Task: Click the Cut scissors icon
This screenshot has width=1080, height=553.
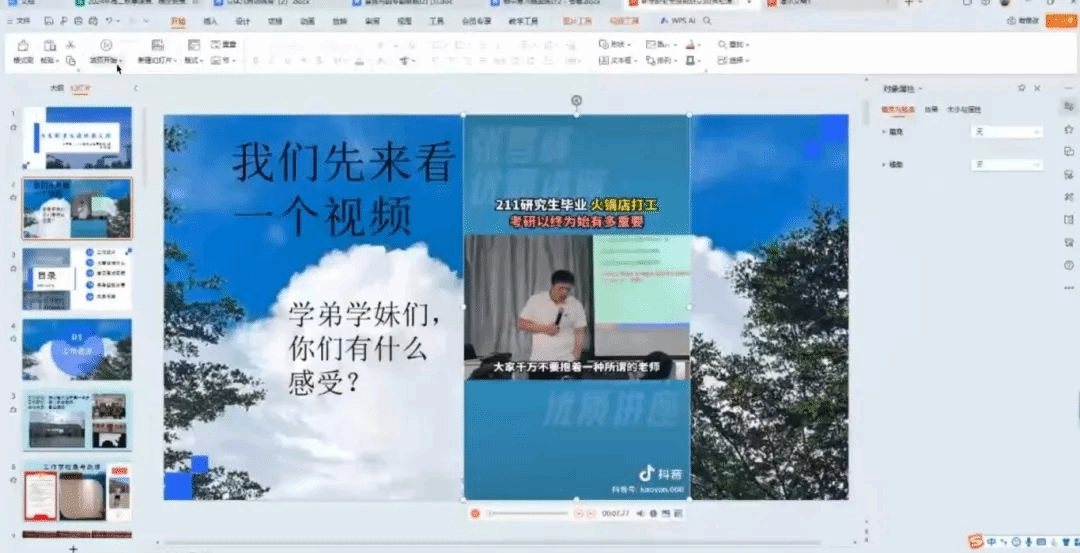Action: (71, 45)
